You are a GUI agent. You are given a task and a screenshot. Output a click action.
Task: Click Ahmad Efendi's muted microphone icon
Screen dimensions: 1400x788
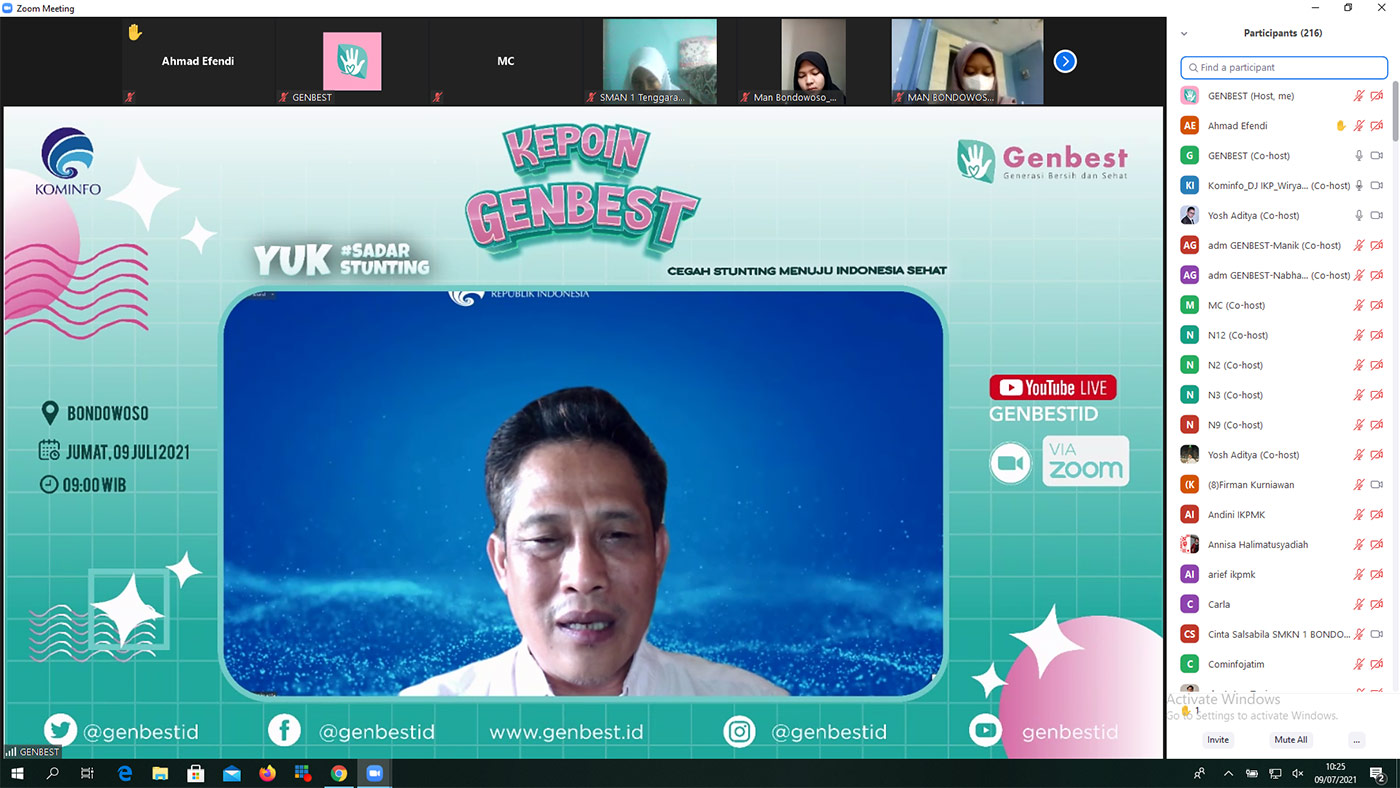click(x=1359, y=126)
